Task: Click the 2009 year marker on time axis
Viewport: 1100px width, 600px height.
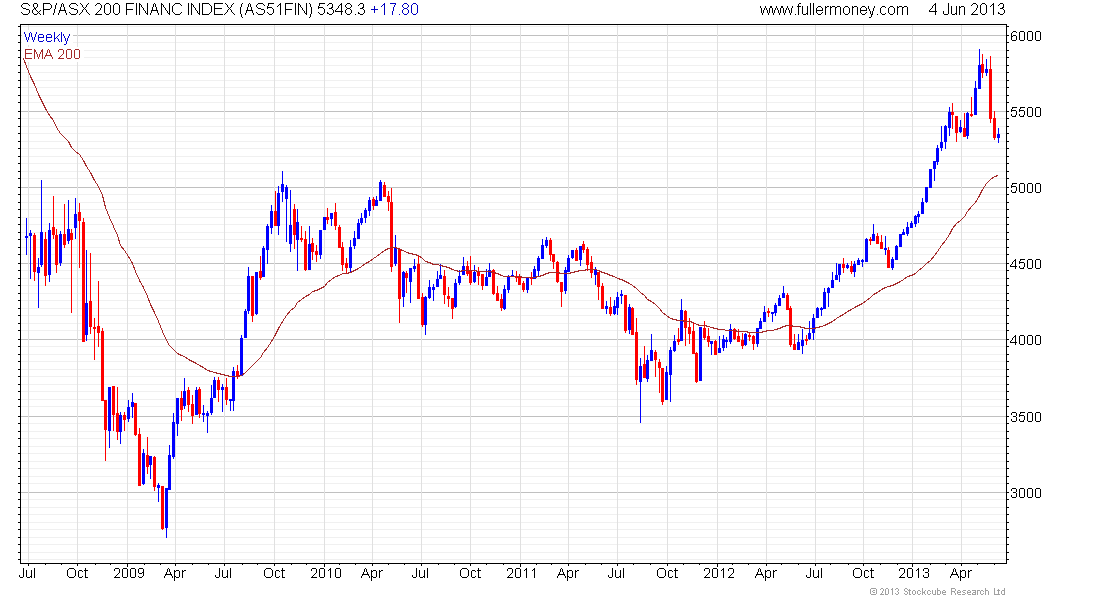Action: [x=128, y=573]
